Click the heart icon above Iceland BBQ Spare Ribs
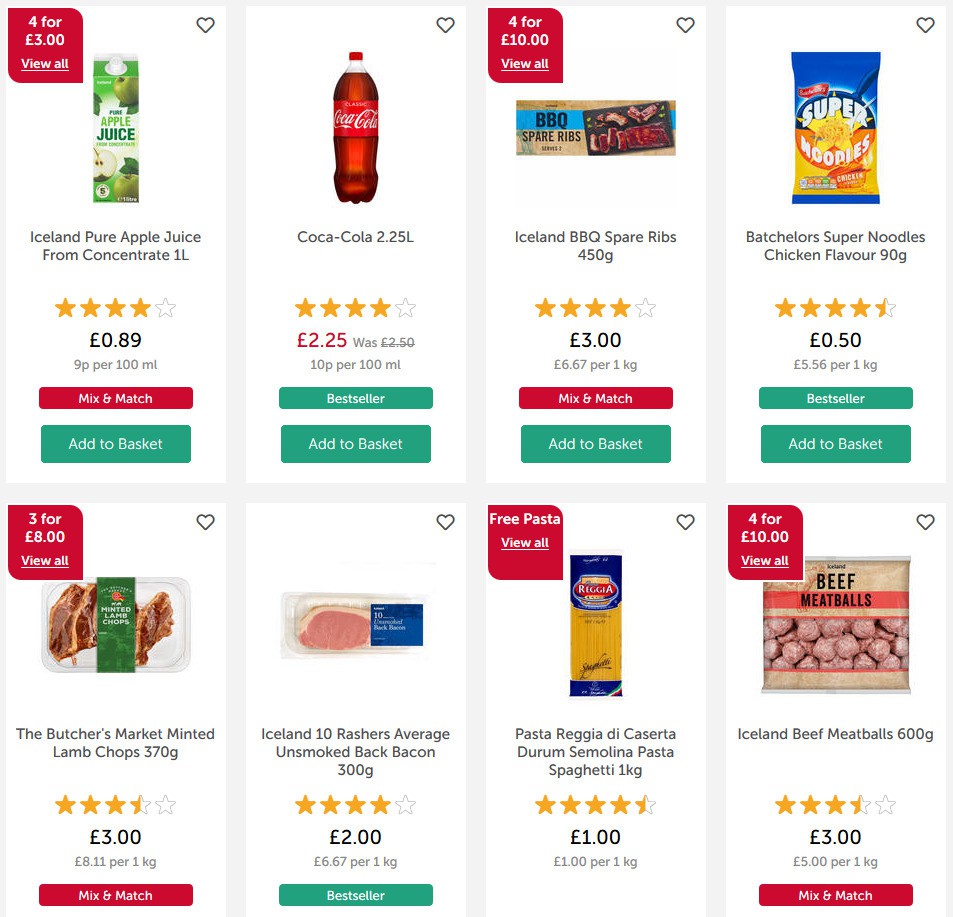 pos(686,25)
